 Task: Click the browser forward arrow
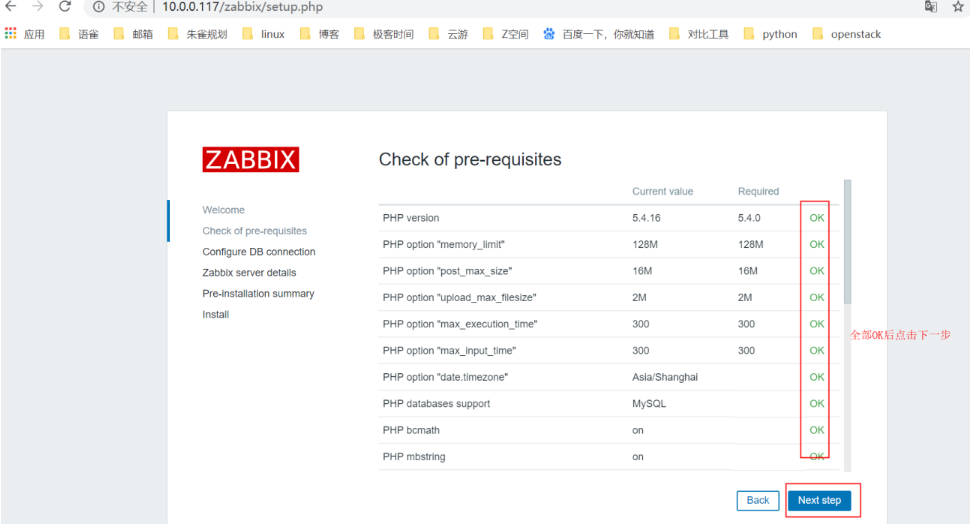[38, 7]
